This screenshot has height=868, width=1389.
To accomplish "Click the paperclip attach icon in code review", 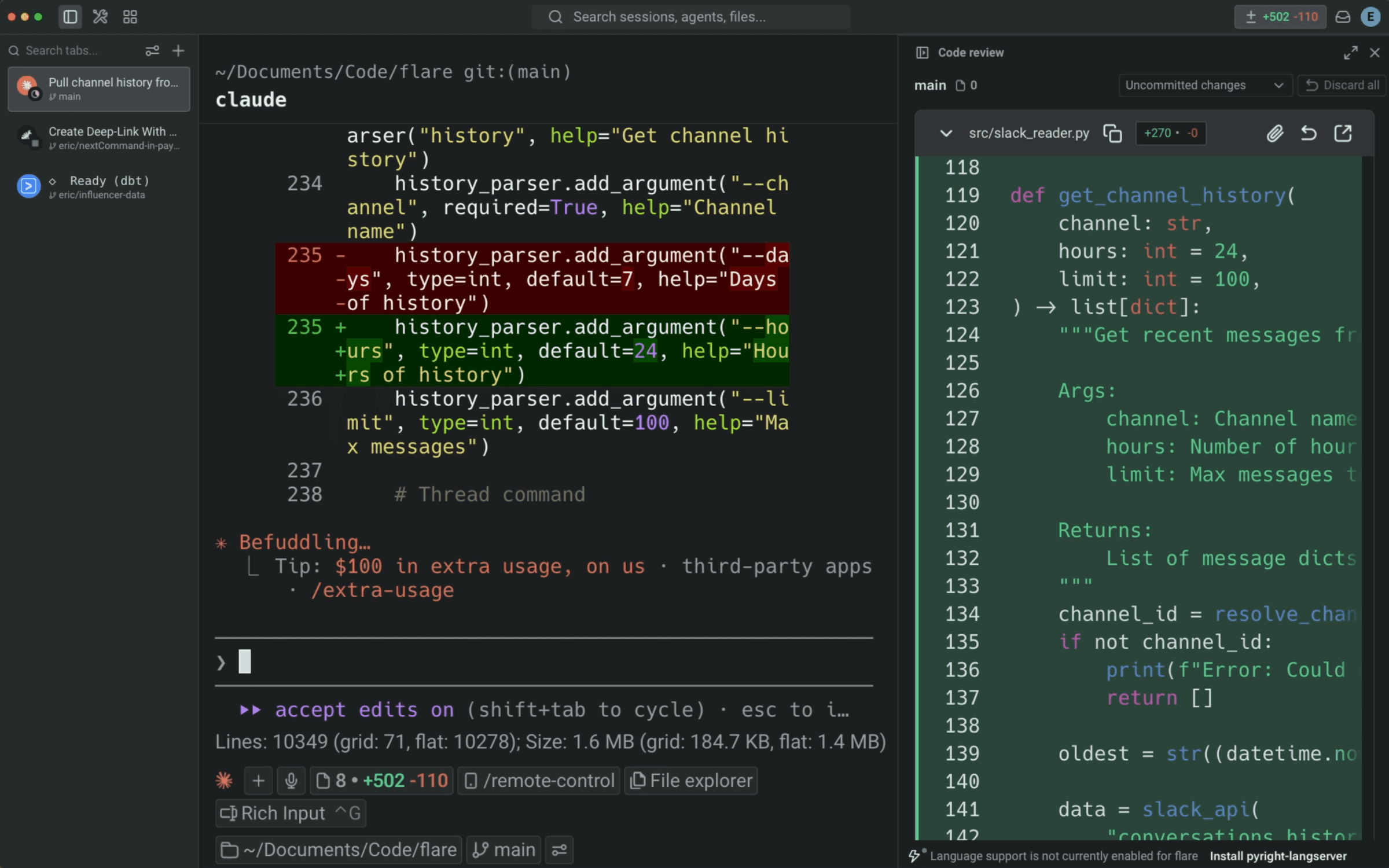I will (1274, 134).
